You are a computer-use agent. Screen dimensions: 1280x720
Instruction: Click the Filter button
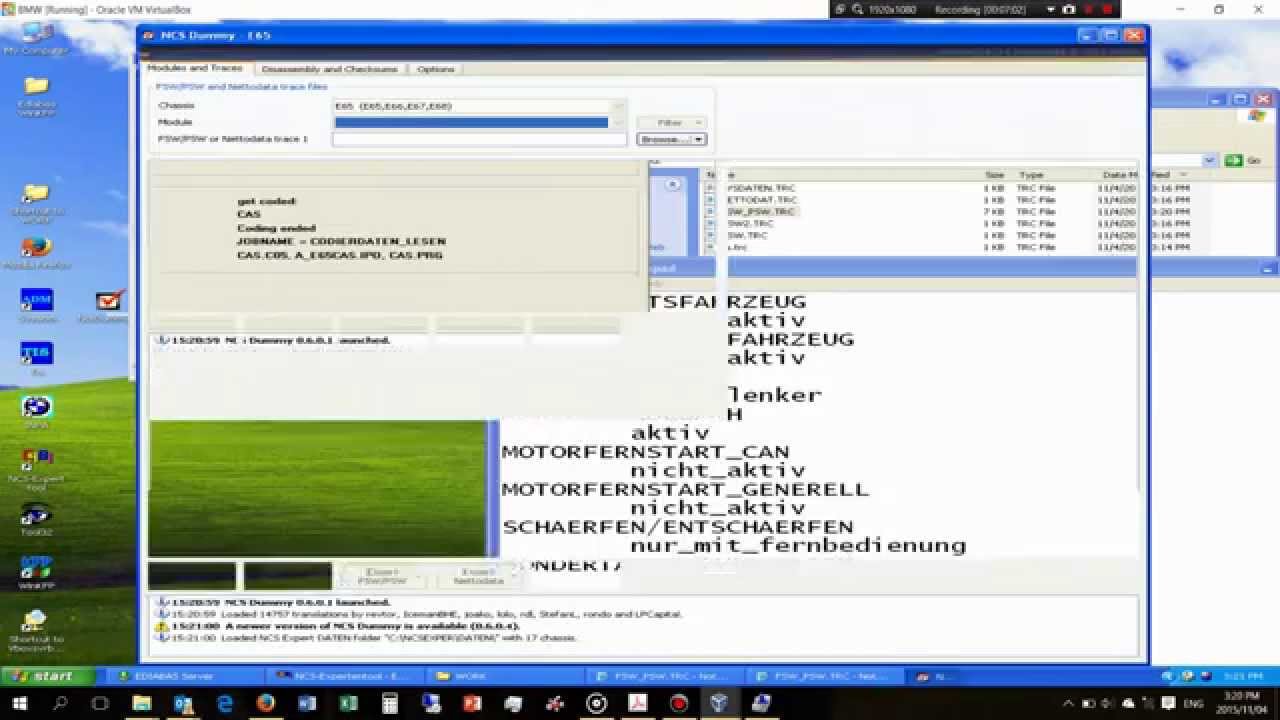point(671,123)
